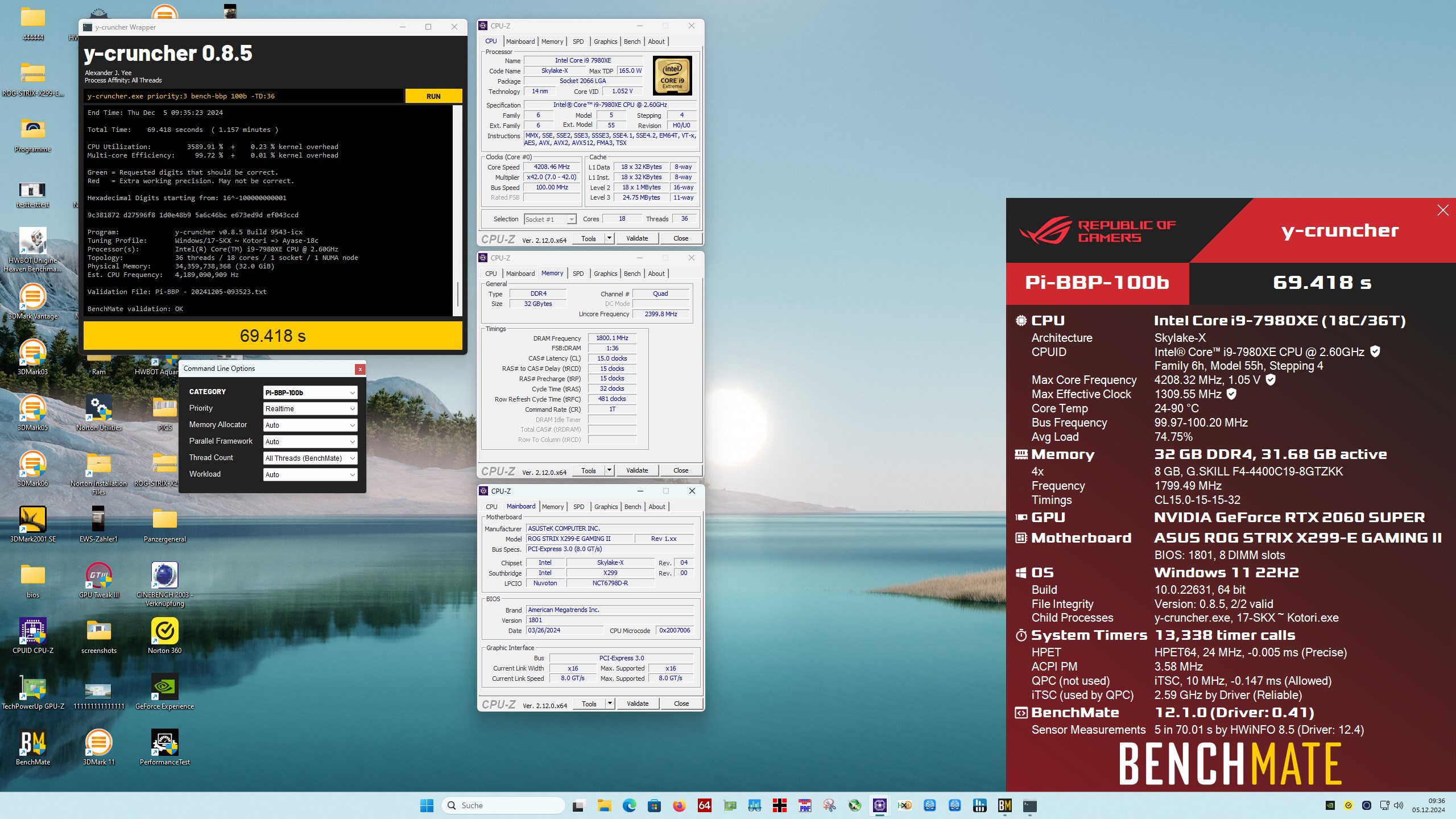Screen dimensions: 1456x819
Task: Open Microsoft Store from taskbar
Action: point(654,805)
